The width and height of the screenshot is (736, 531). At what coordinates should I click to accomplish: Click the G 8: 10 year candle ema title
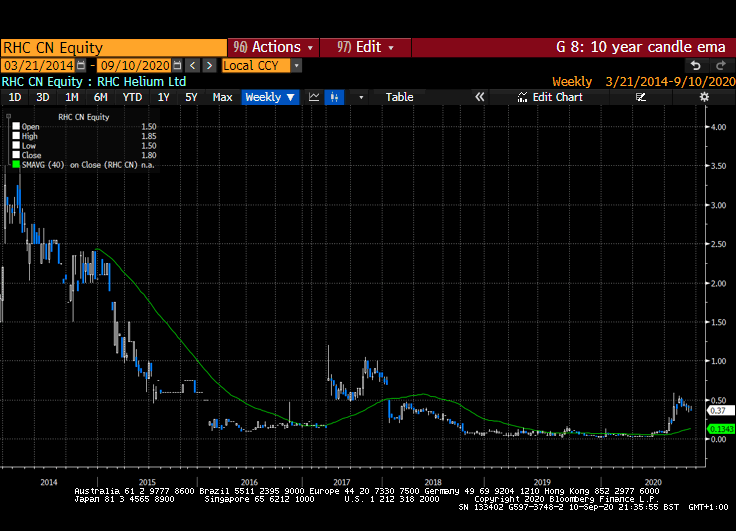click(641, 47)
